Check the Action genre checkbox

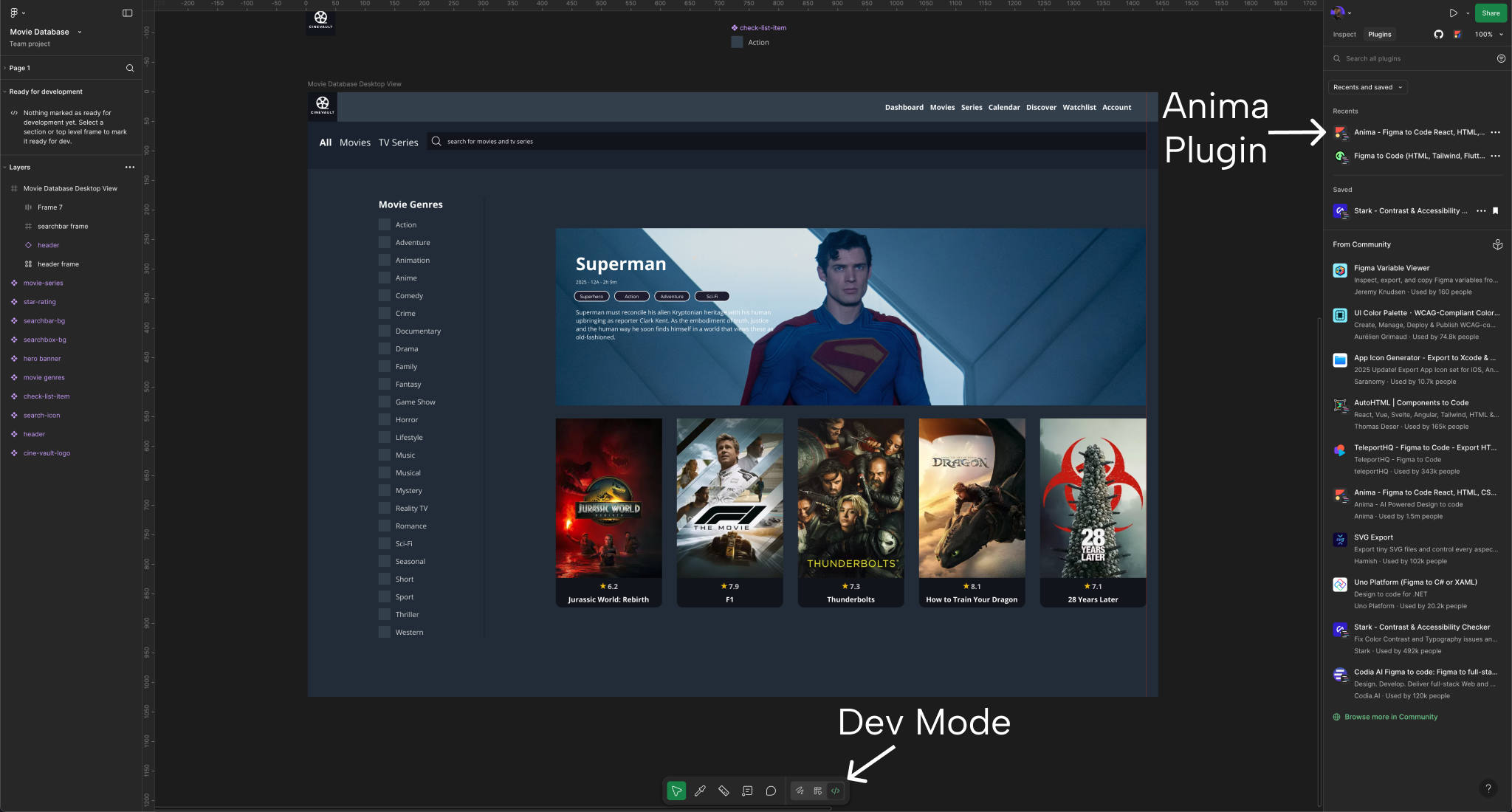coord(385,224)
